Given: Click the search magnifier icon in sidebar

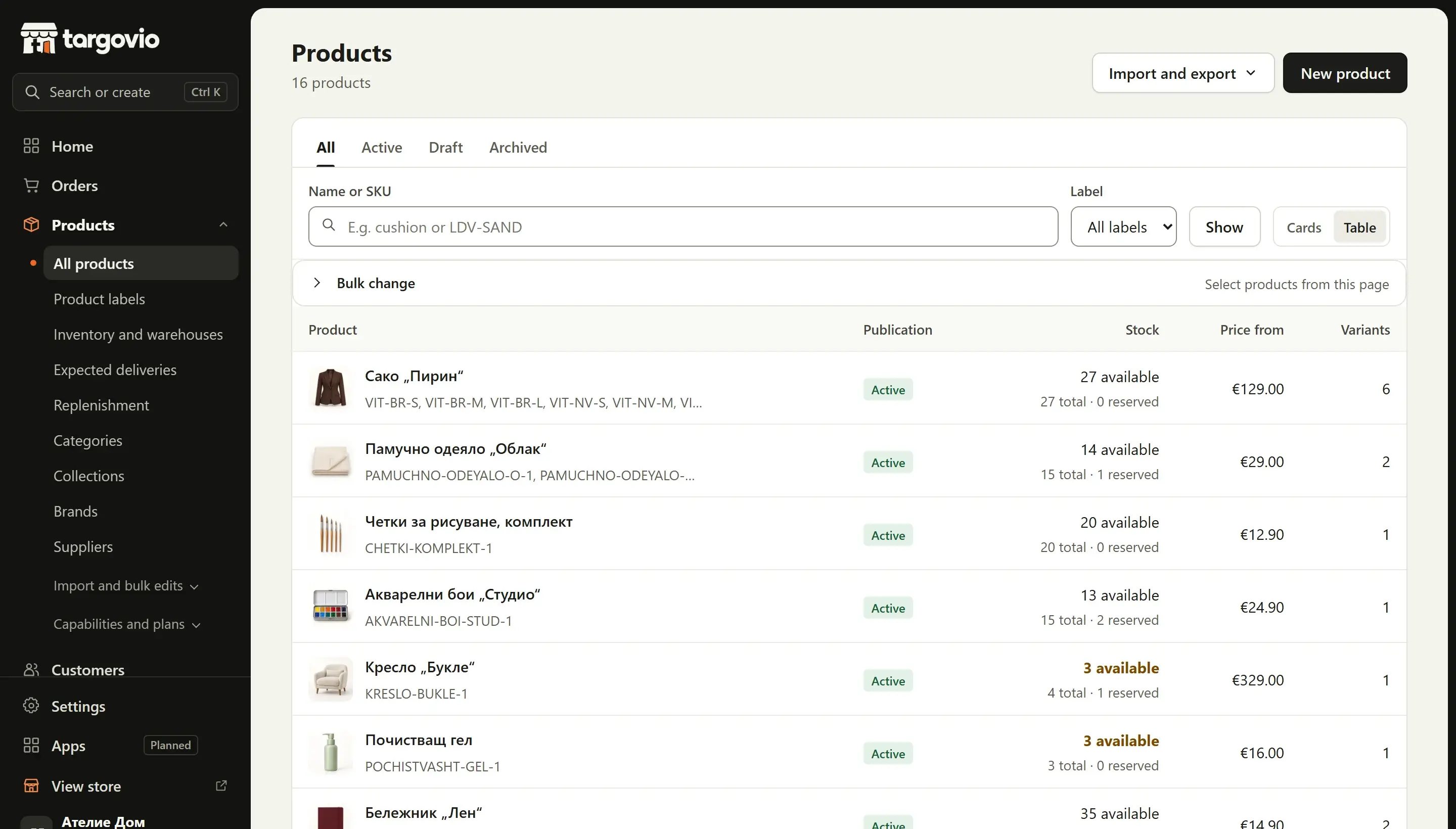Looking at the screenshot, I should coord(32,92).
